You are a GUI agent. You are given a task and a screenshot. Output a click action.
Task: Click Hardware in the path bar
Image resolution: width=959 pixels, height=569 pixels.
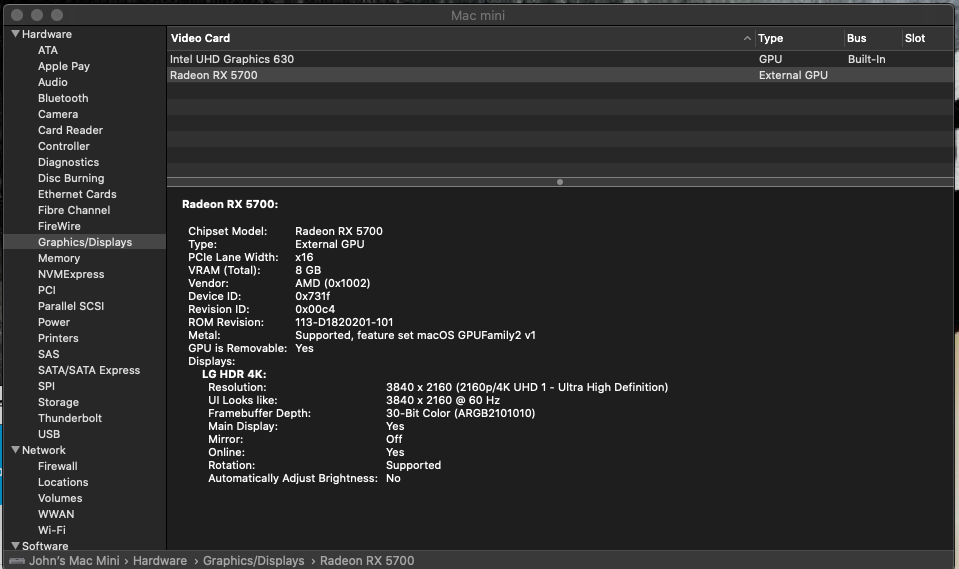(160, 560)
